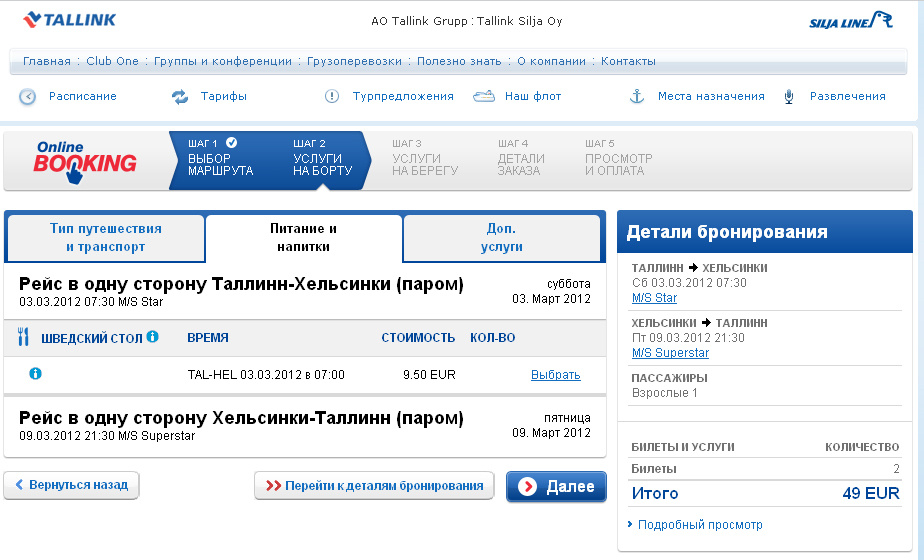Click the info icon in the TAL-HEL row
The image size is (924, 560).
coord(35,373)
